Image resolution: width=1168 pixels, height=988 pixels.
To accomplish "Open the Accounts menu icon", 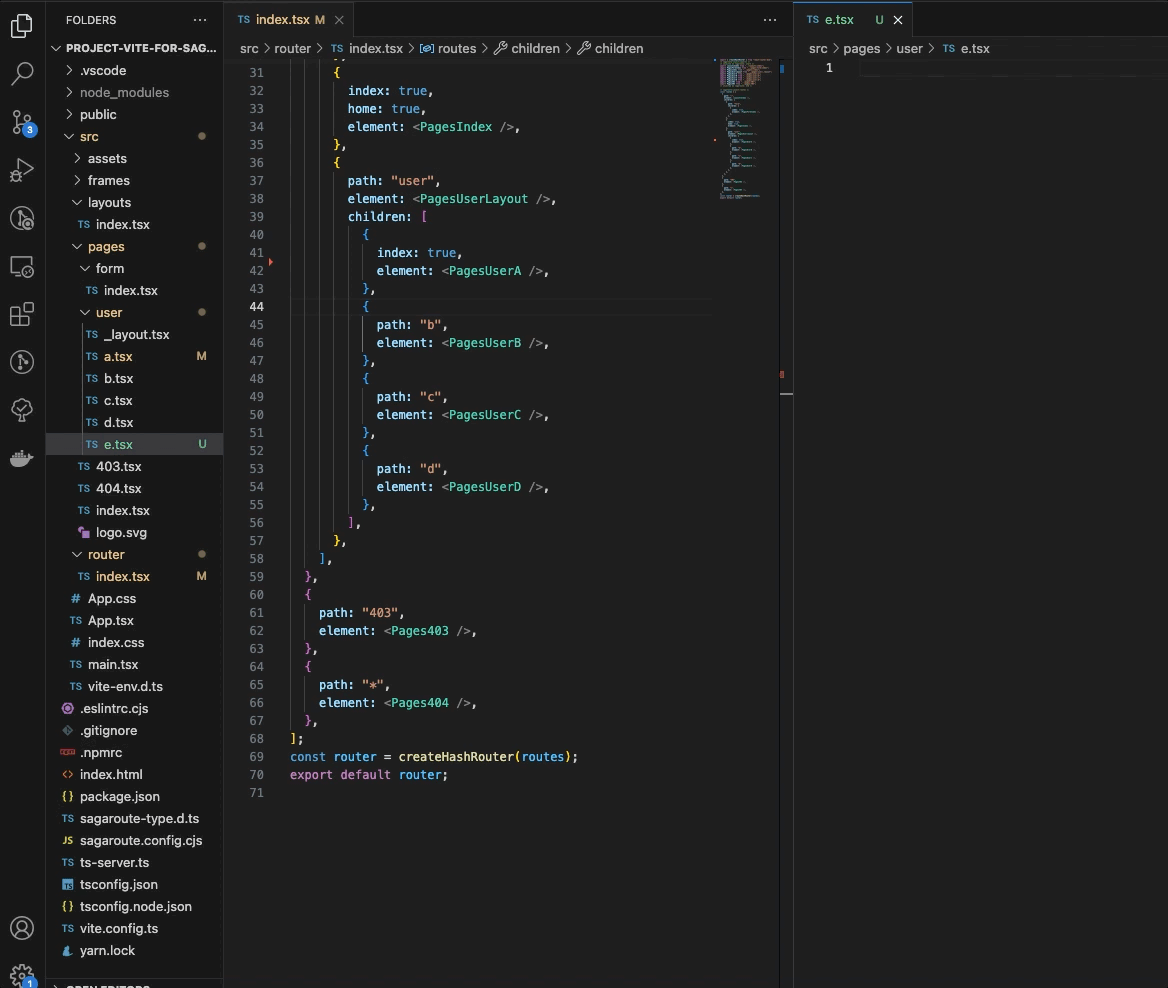I will (x=22, y=928).
